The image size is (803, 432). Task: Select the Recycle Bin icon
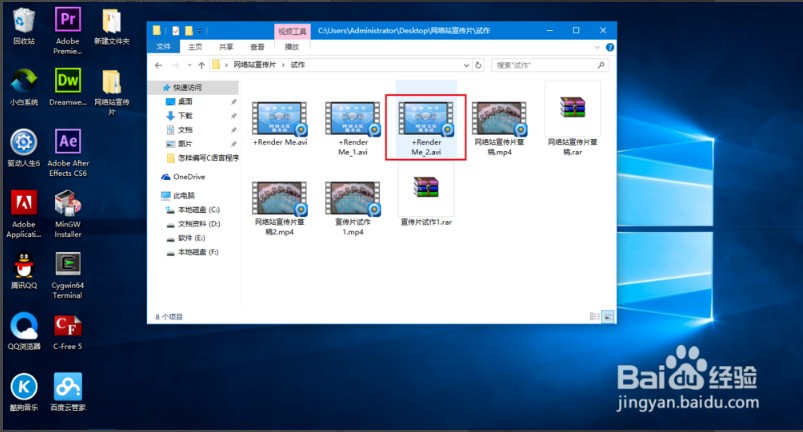pyautogui.click(x=24, y=22)
